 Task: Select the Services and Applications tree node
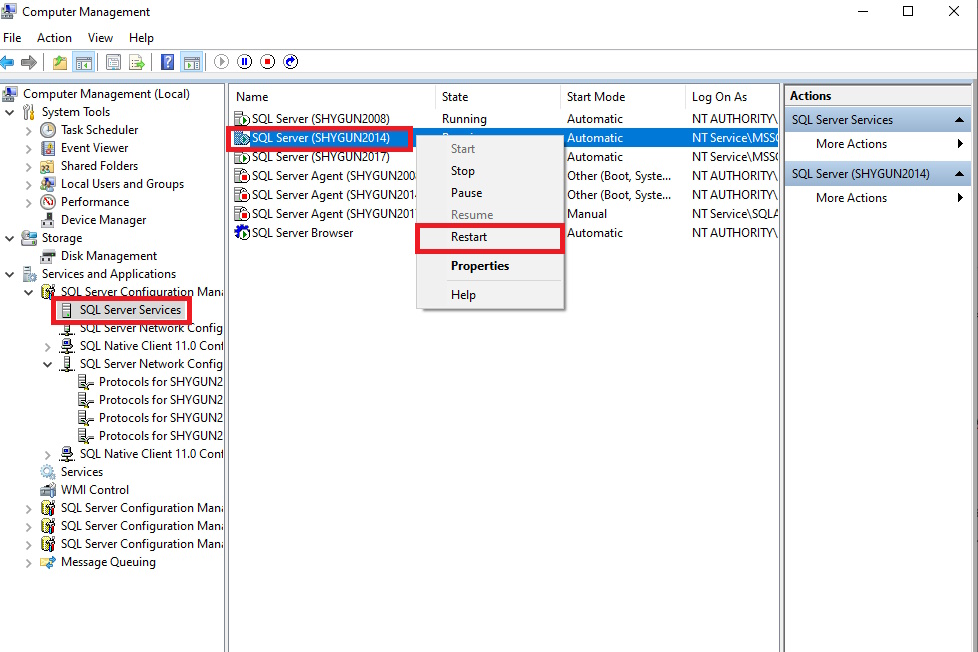tap(109, 274)
